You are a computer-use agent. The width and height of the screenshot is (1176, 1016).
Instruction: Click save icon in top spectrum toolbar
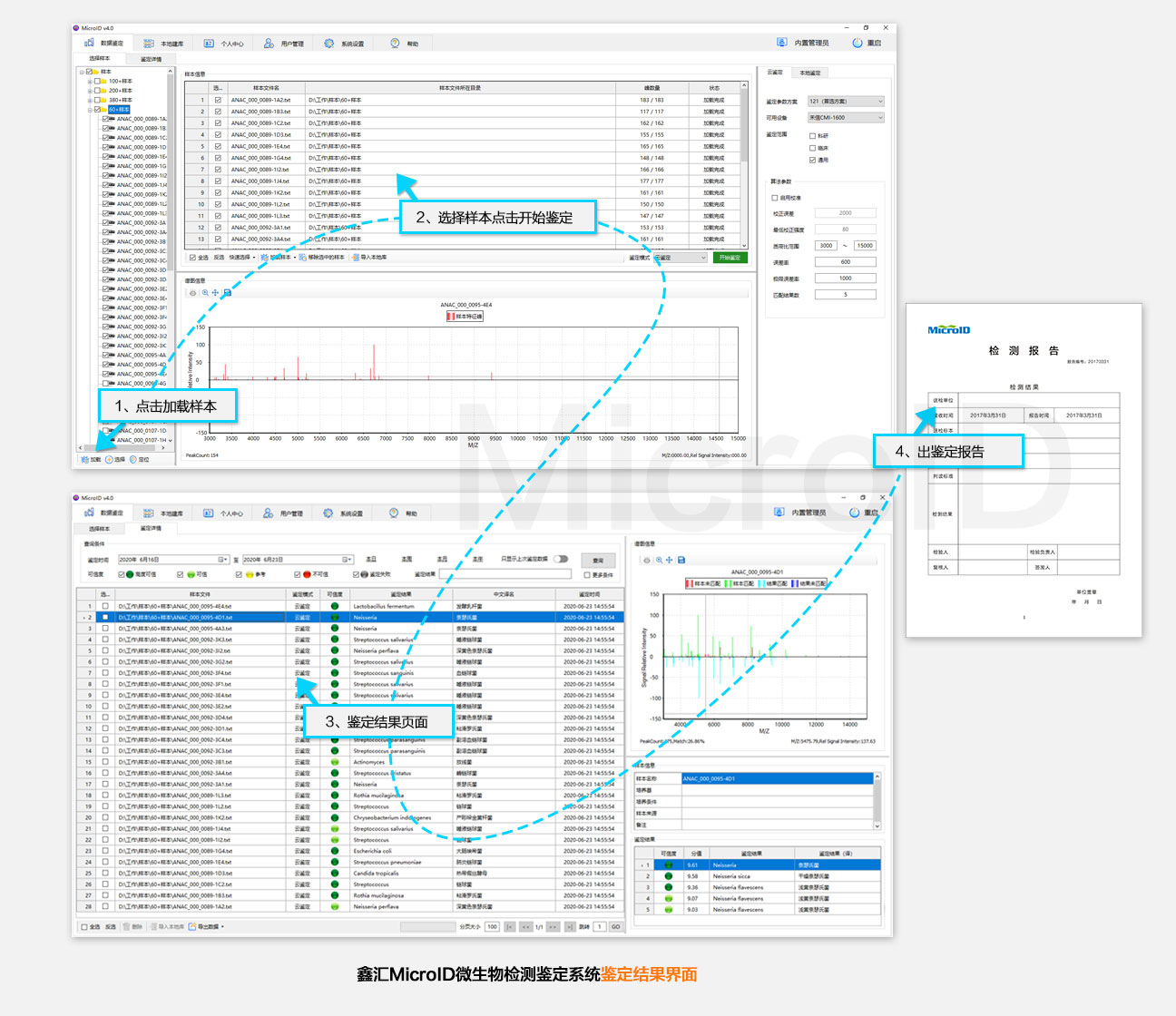[227, 293]
